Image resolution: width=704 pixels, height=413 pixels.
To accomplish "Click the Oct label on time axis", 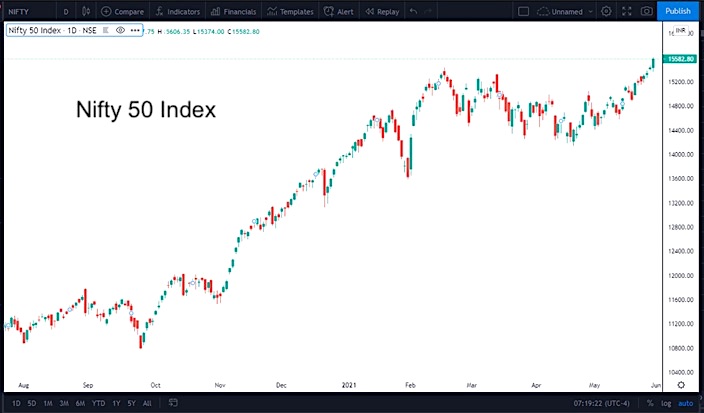I will (x=155, y=385).
